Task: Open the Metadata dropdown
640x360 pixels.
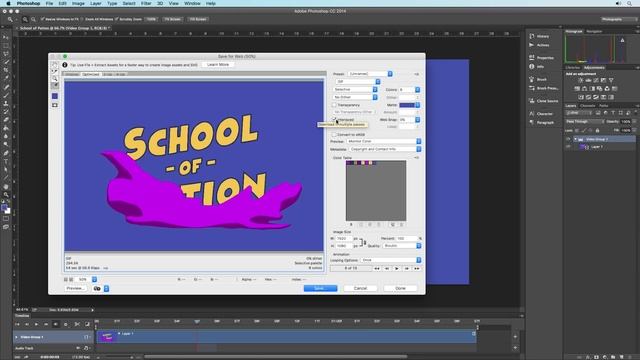Action: (x=384, y=149)
